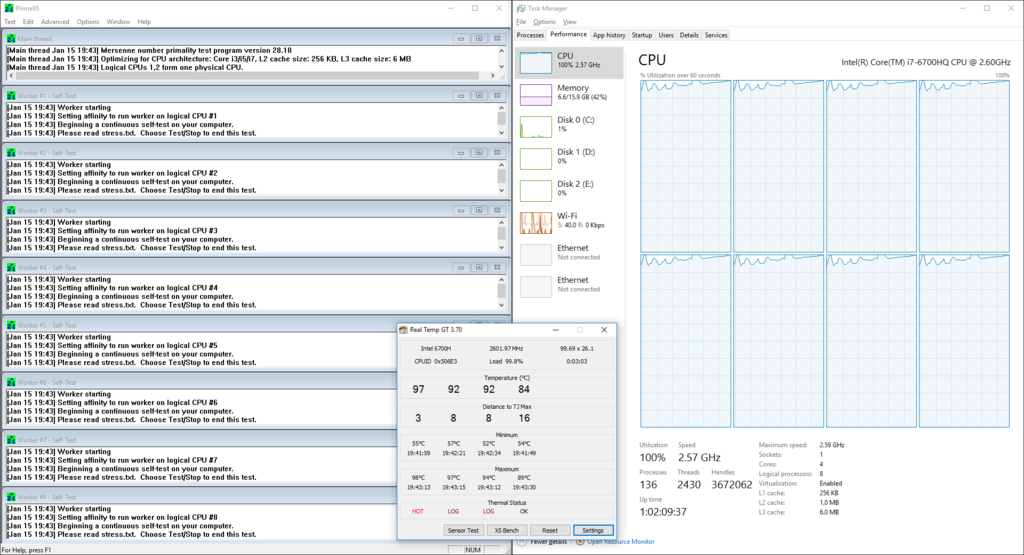Viewport: 1024px width, 555px height.
Task: Click the Main thread scroll-right arrow
Action: [492, 76]
